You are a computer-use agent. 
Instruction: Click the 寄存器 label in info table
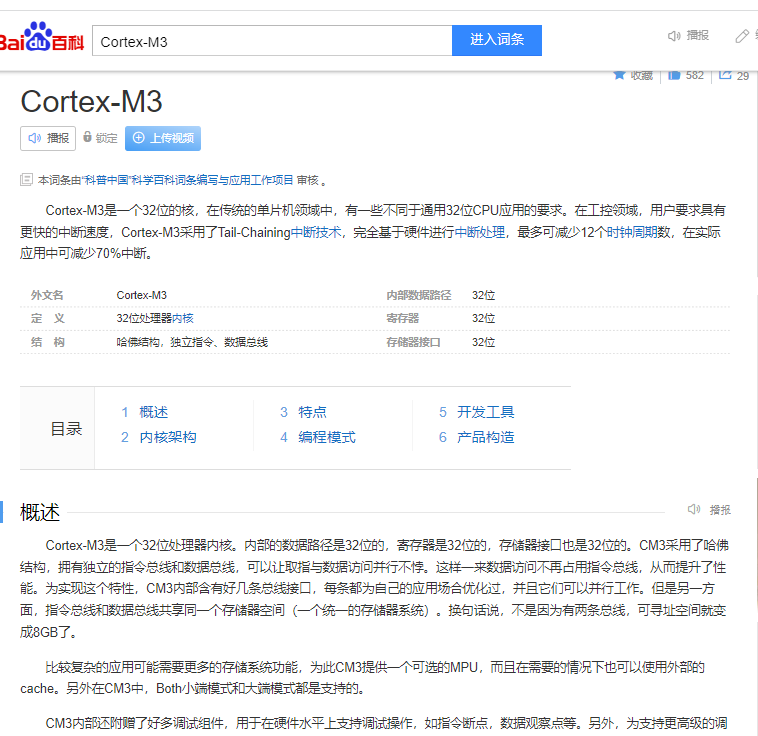(x=402, y=318)
